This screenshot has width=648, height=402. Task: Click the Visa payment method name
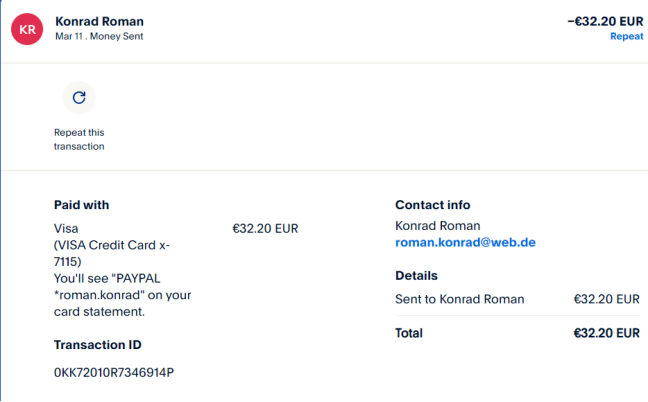pos(66,228)
